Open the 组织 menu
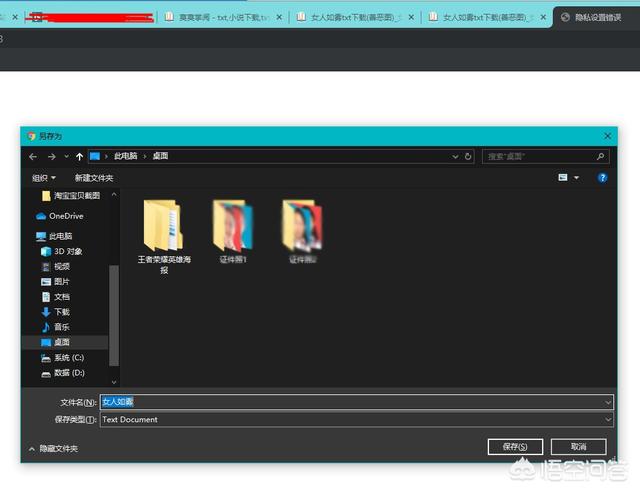The width and height of the screenshot is (640, 493). click(x=44, y=178)
